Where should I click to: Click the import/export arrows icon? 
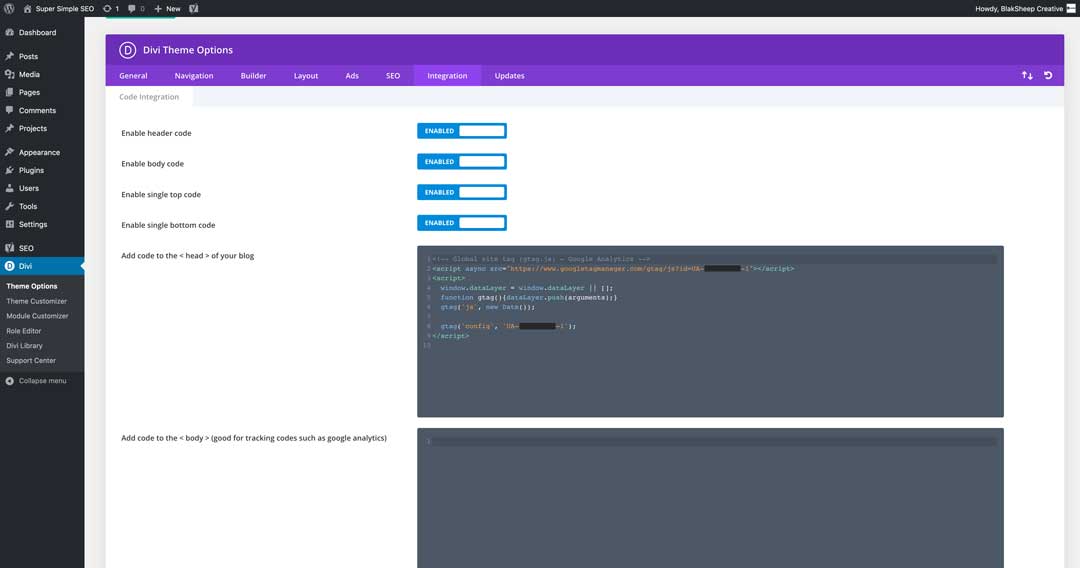(1027, 76)
